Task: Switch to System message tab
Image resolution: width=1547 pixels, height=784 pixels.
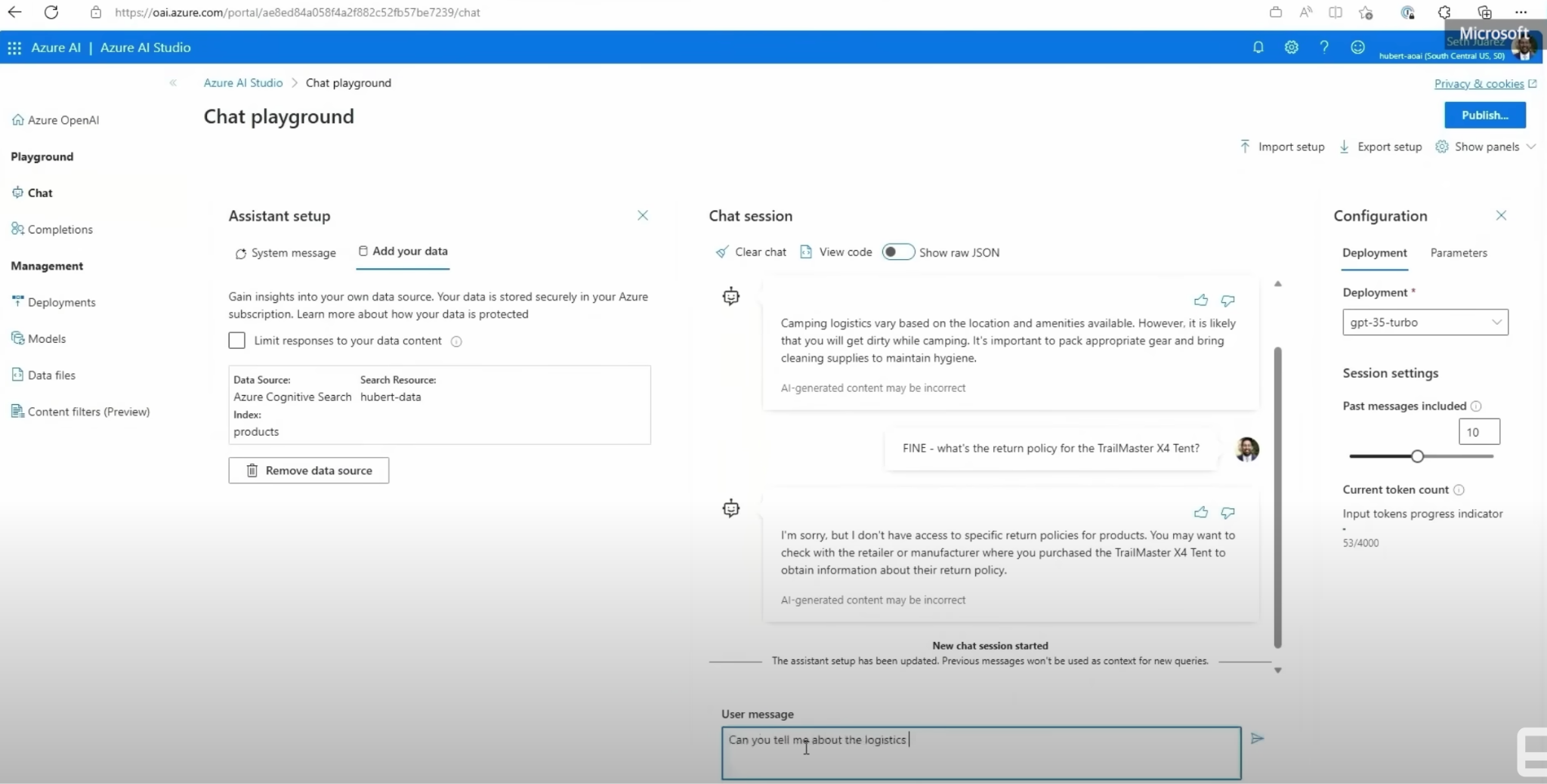Action: (x=286, y=254)
